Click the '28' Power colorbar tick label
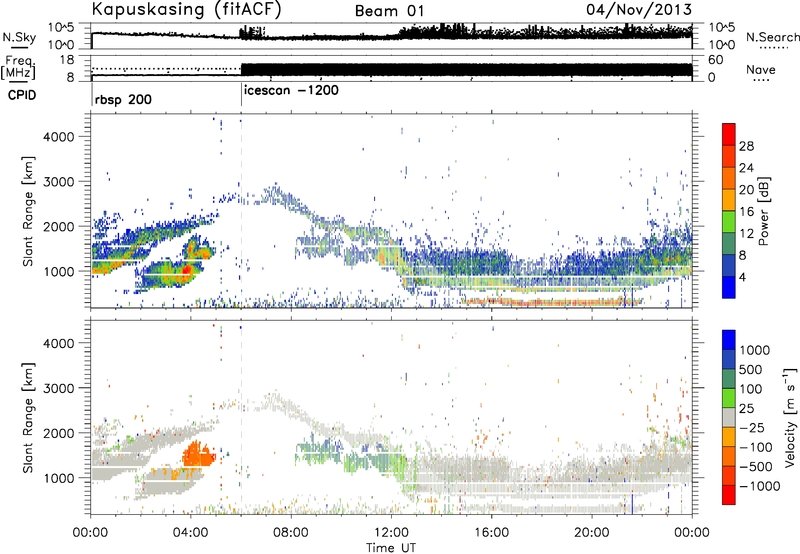Viewport: 800px width, 554px height. (x=746, y=146)
